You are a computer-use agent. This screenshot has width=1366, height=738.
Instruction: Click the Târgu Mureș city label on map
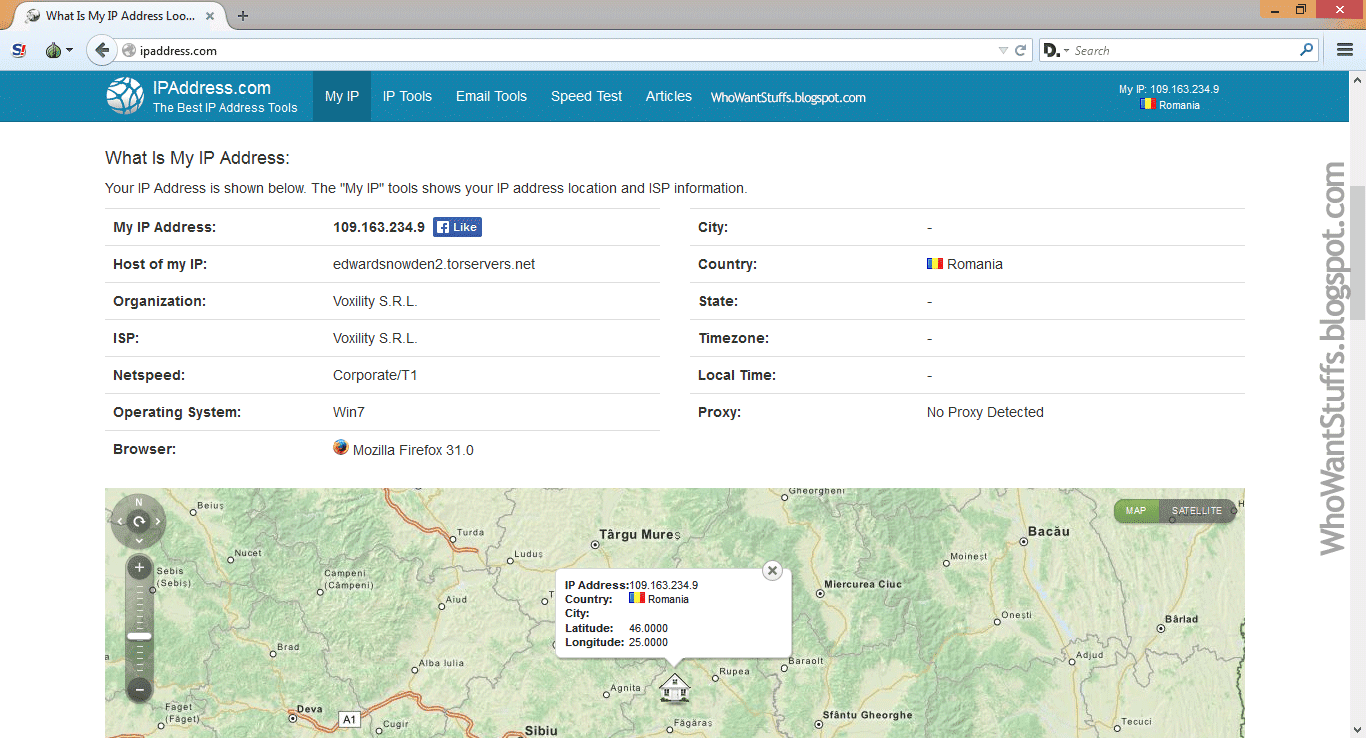pos(639,535)
